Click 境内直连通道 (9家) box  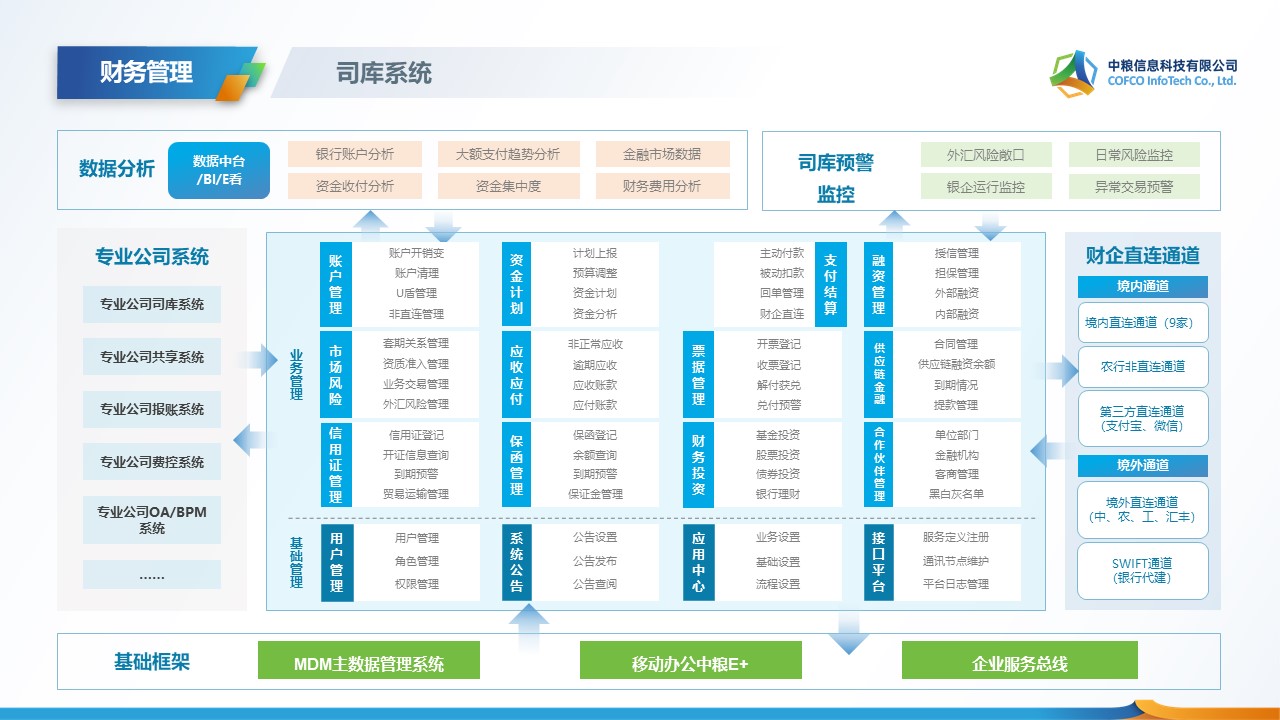(x=1142, y=322)
